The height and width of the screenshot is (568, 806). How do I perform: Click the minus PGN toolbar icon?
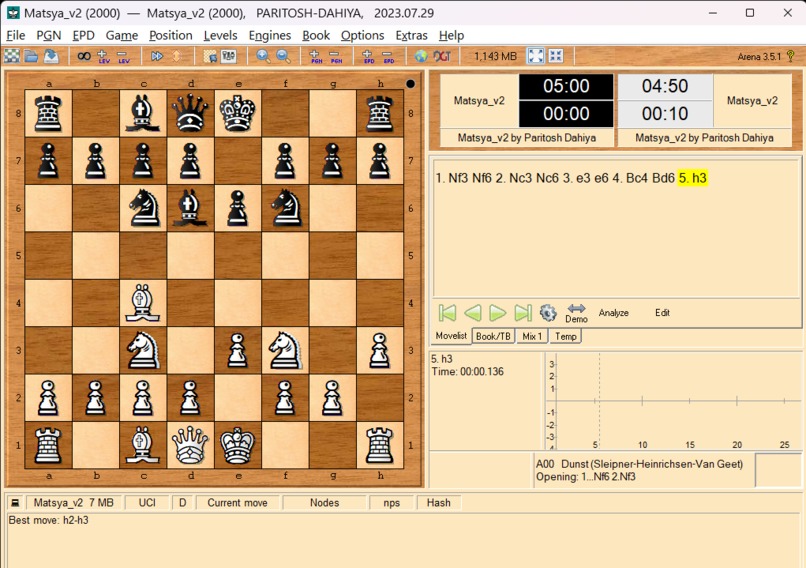click(335, 56)
